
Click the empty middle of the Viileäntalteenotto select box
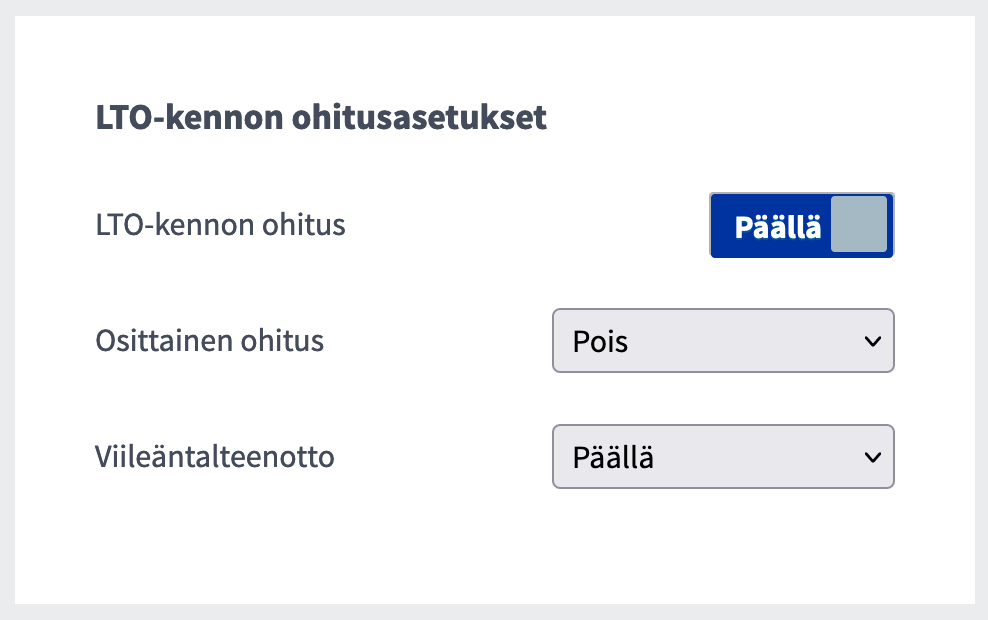pyautogui.click(x=750, y=457)
